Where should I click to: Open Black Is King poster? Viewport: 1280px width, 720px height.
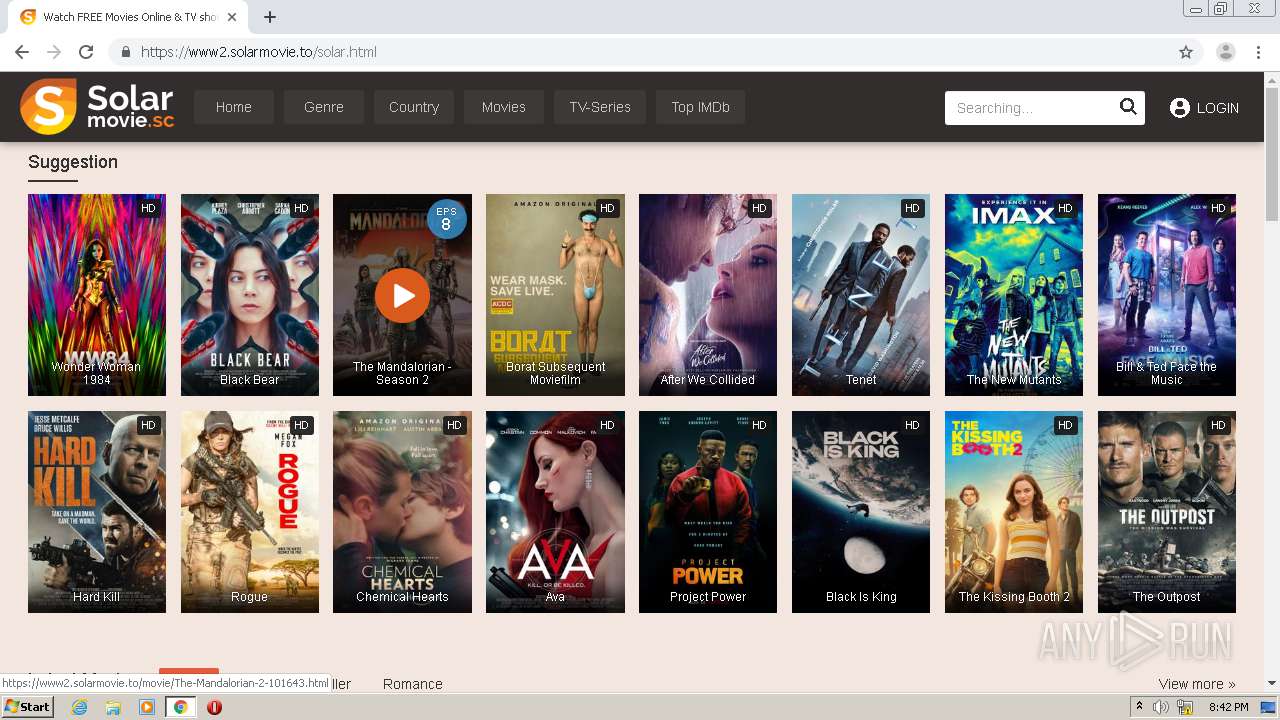861,512
